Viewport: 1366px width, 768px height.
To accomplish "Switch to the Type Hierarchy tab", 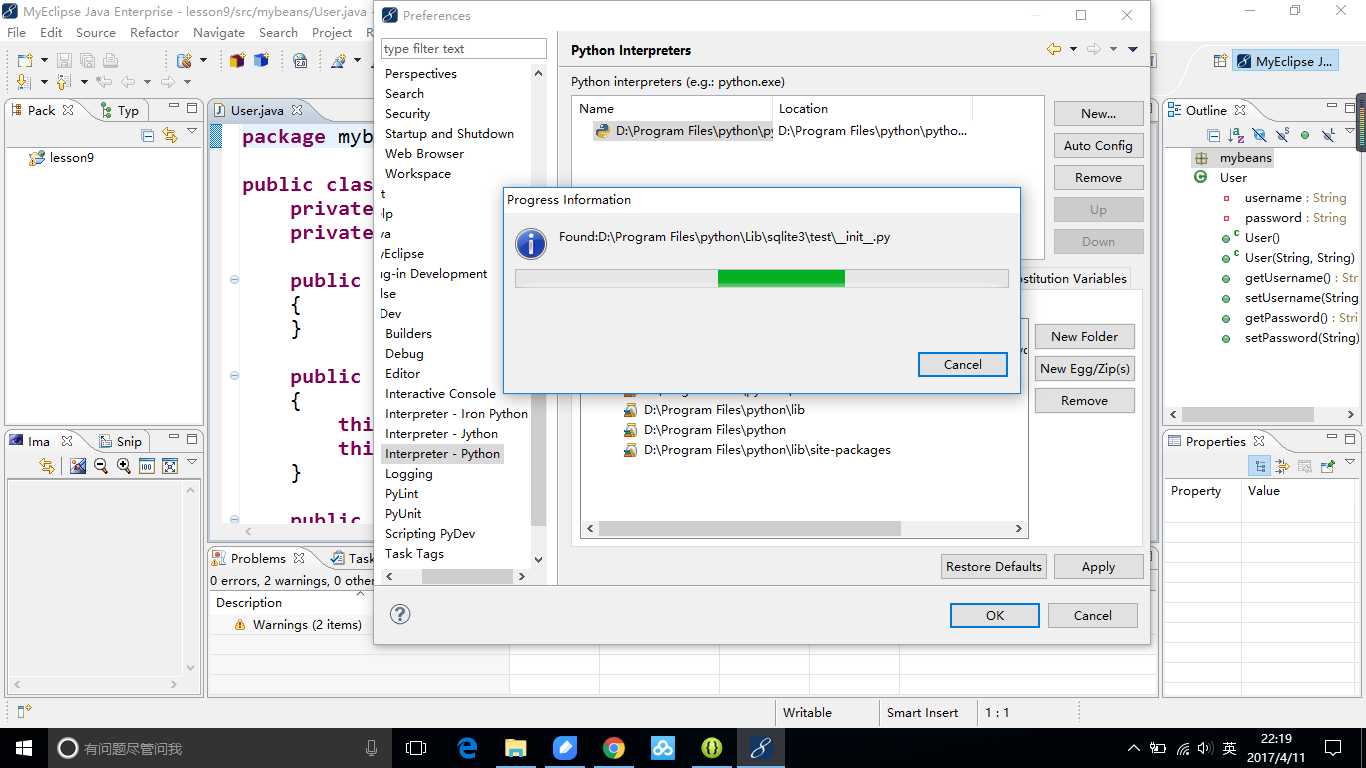I will point(120,110).
